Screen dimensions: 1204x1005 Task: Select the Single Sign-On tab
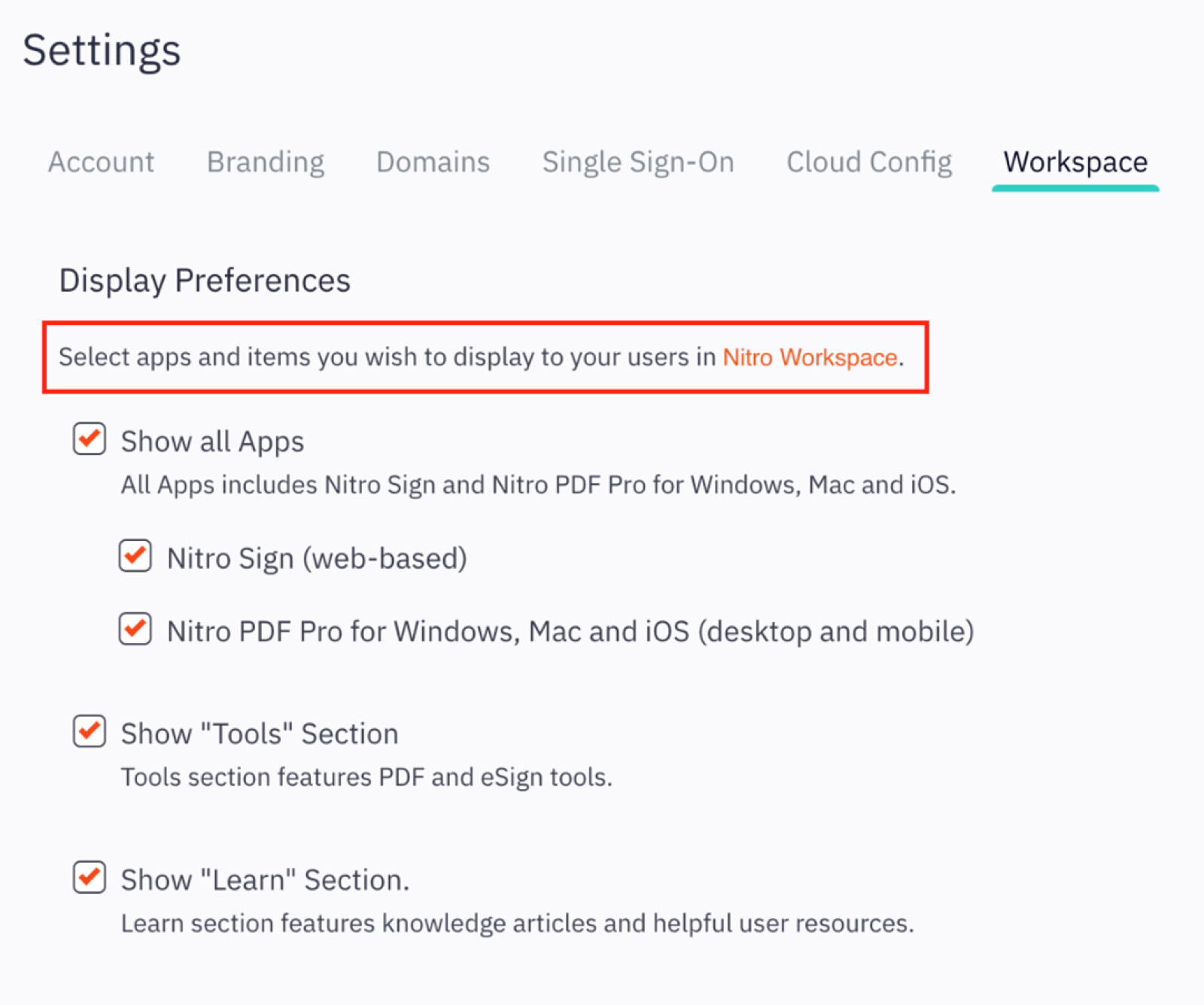point(638,162)
